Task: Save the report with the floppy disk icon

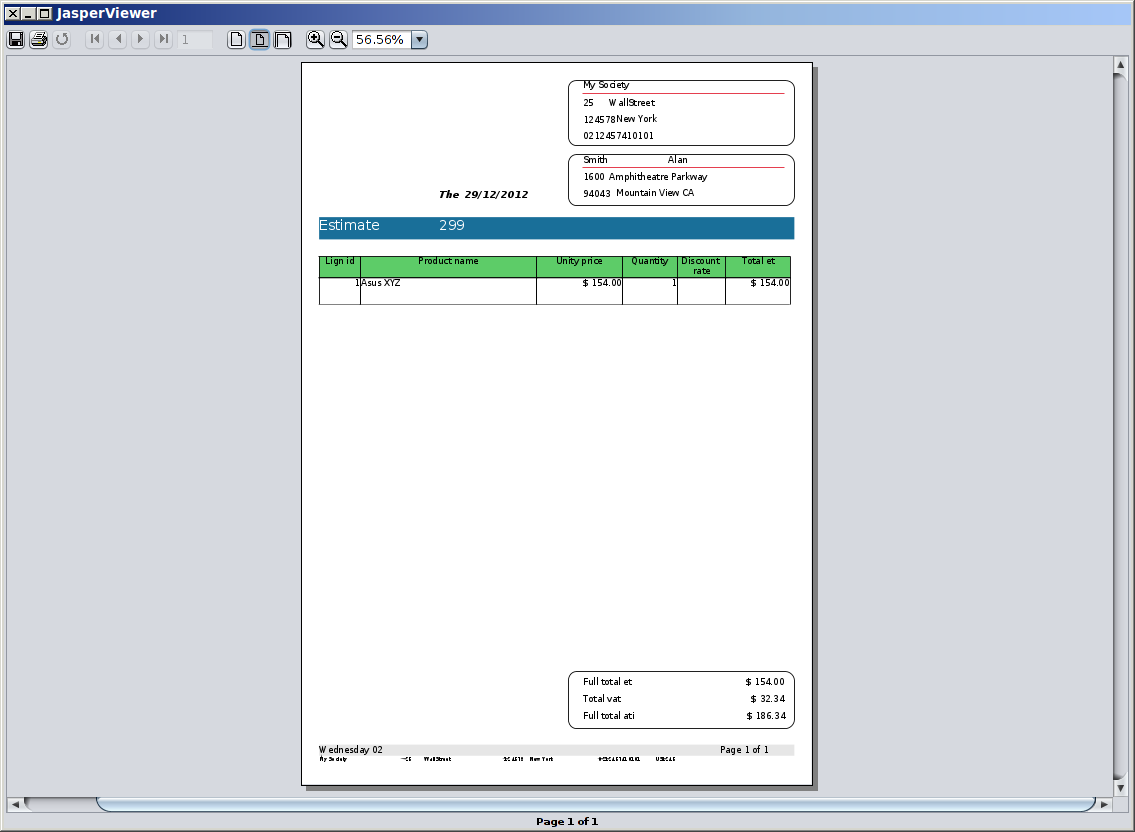Action: [16, 40]
